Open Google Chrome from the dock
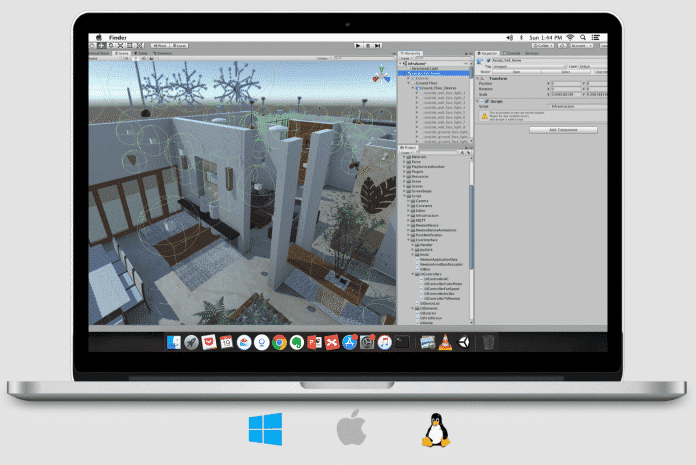Screen dimensions: 696x465 click(279, 342)
